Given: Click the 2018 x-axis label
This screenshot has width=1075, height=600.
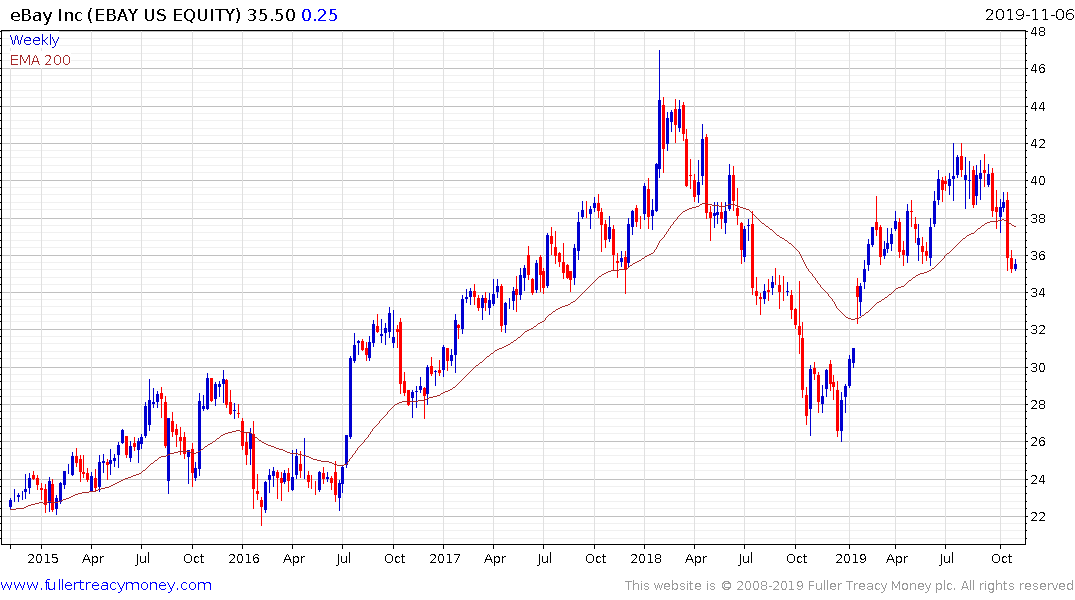Looking at the screenshot, I should (x=646, y=558).
